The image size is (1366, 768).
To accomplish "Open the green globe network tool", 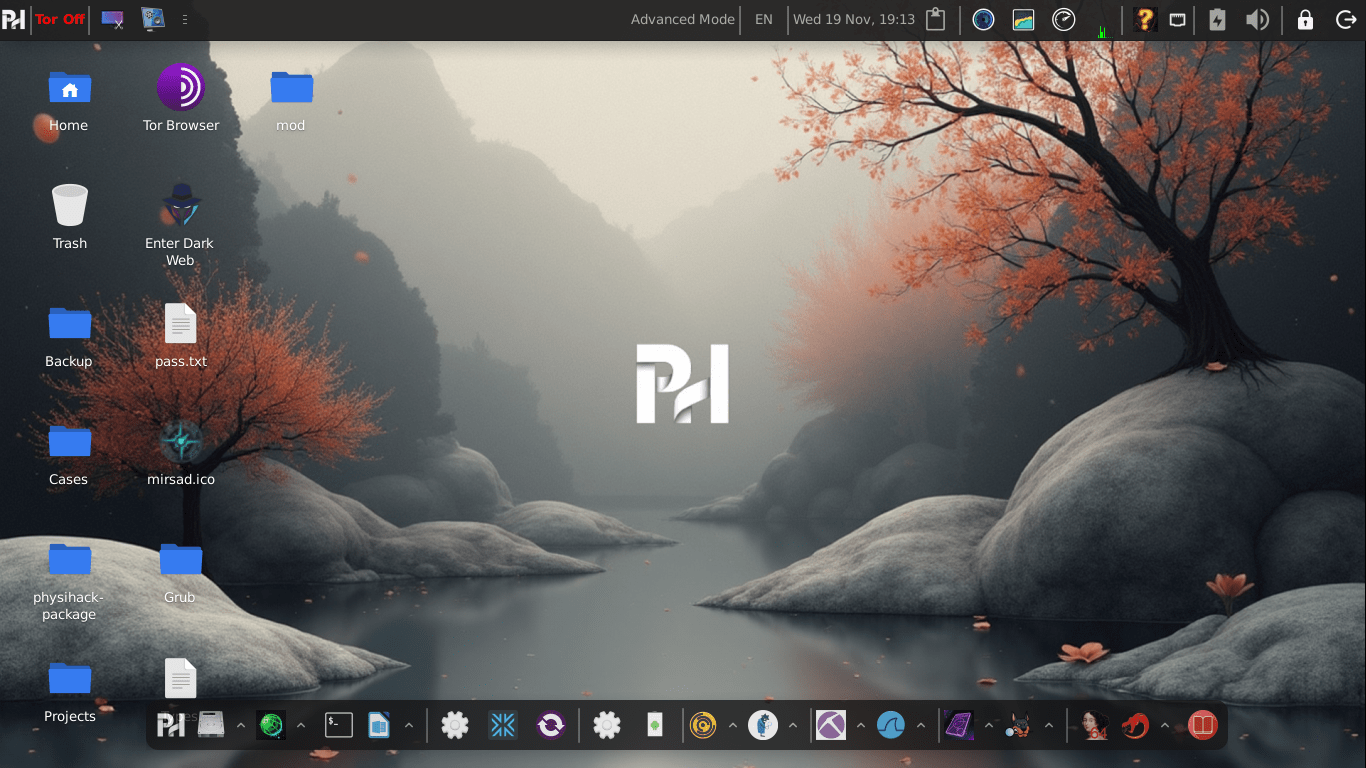I will (x=272, y=724).
